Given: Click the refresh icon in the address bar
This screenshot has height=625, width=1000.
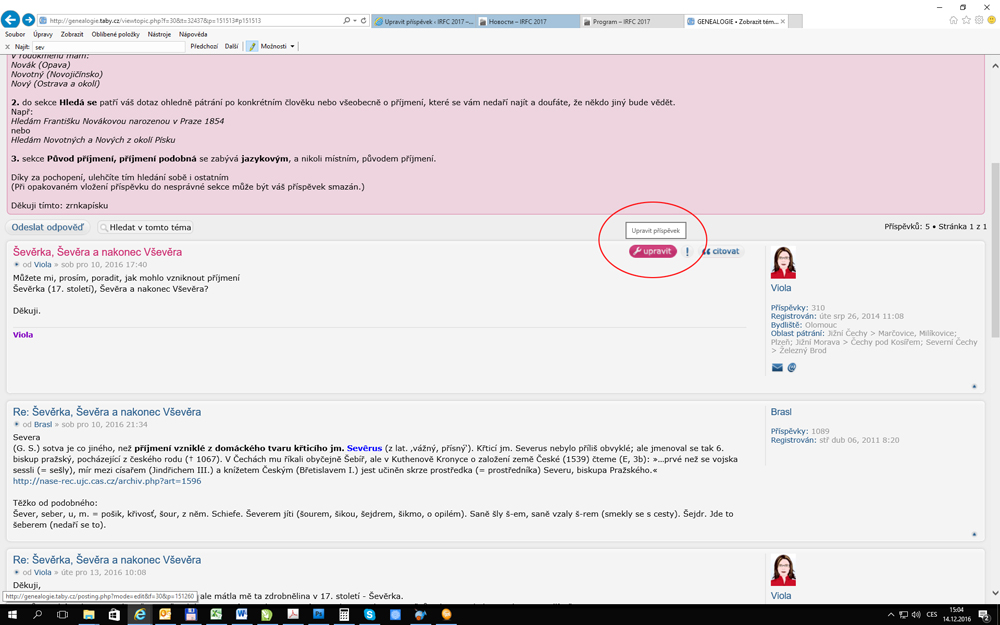Looking at the screenshot, I should pos(363,20).
